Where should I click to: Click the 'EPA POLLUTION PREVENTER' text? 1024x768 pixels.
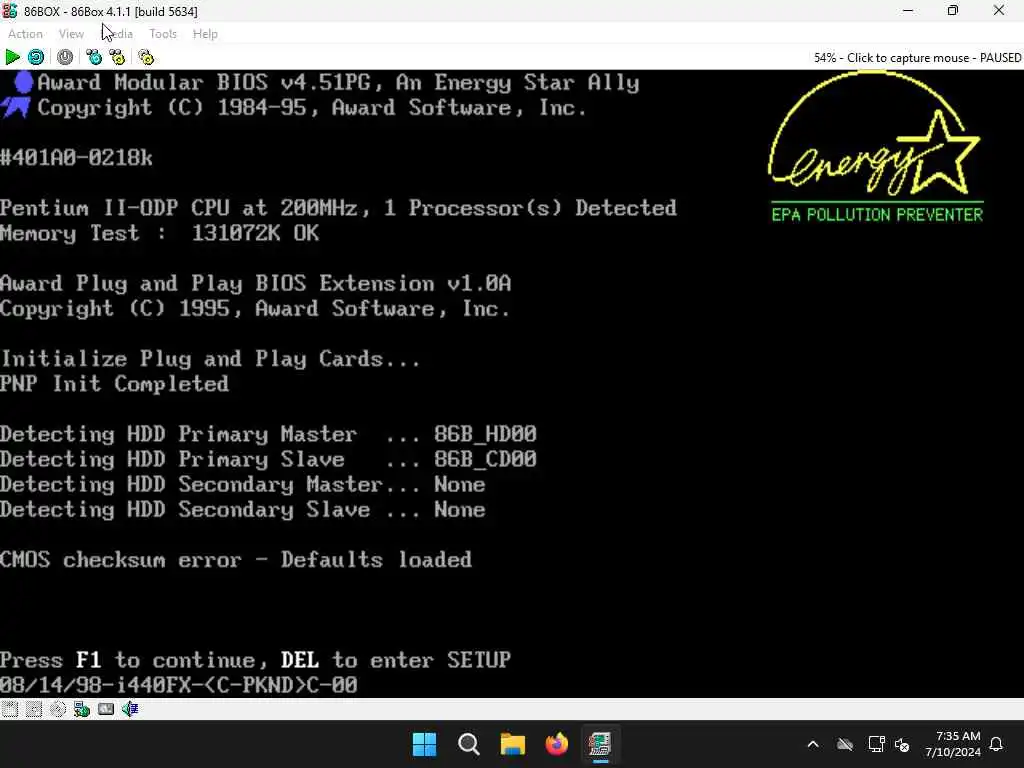[877, 215]
